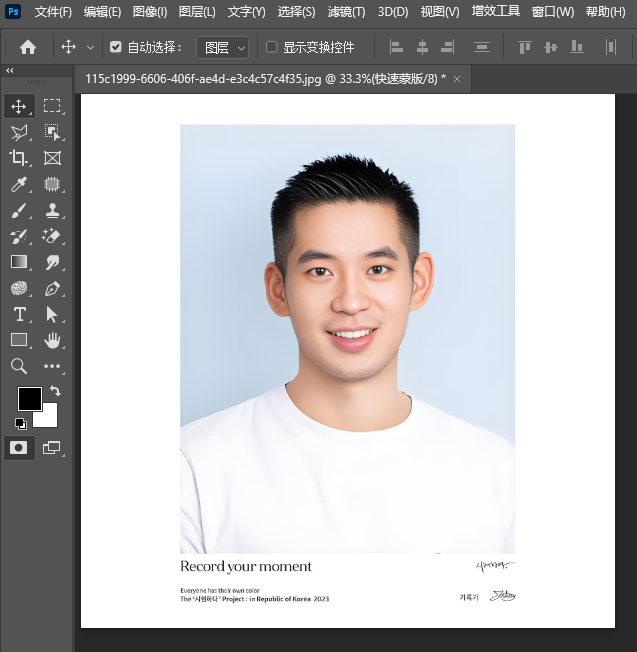Click the Home icon in options bar
Screen dimensions: 637x652
(28, 47)
